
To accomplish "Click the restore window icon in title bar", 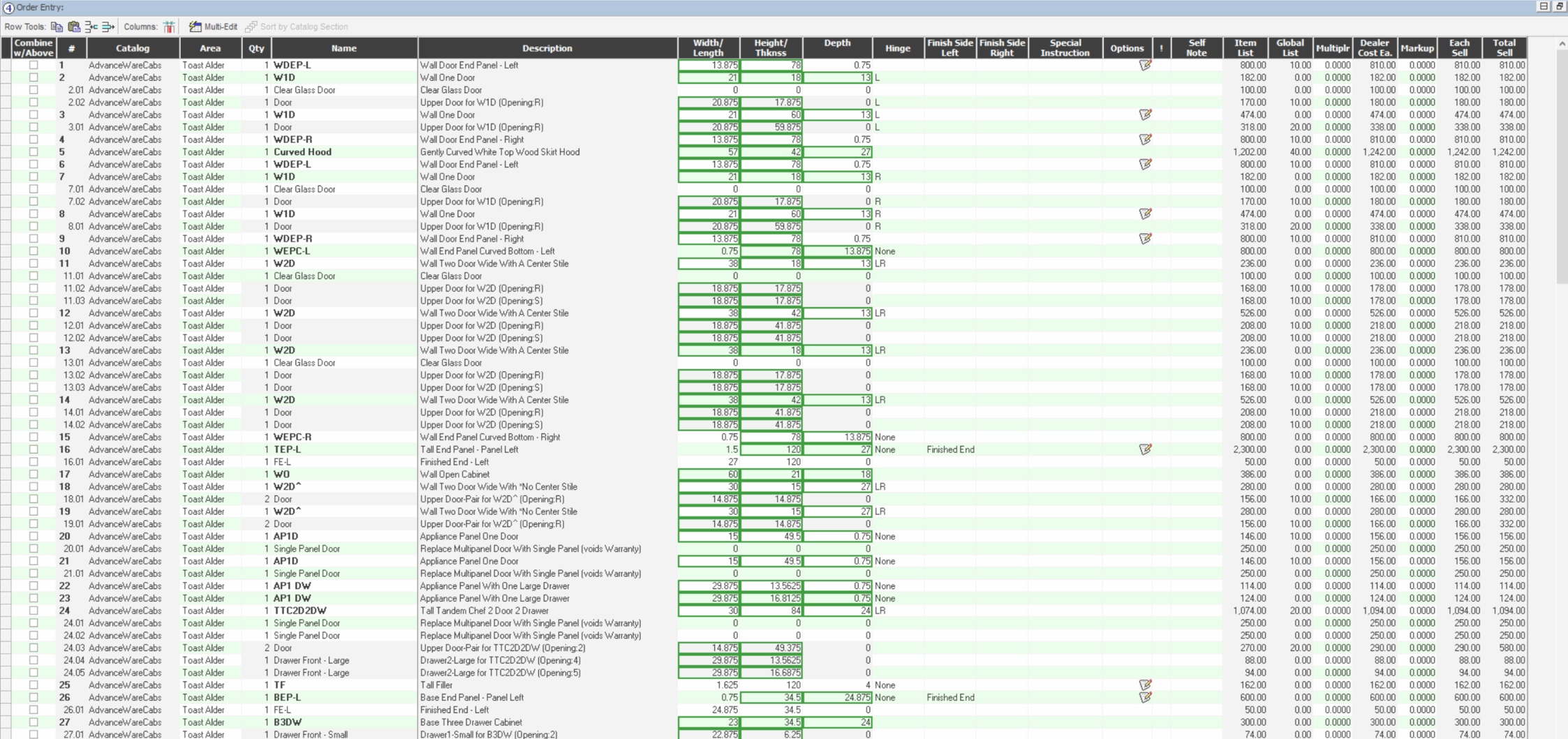I will point(1560,6).
